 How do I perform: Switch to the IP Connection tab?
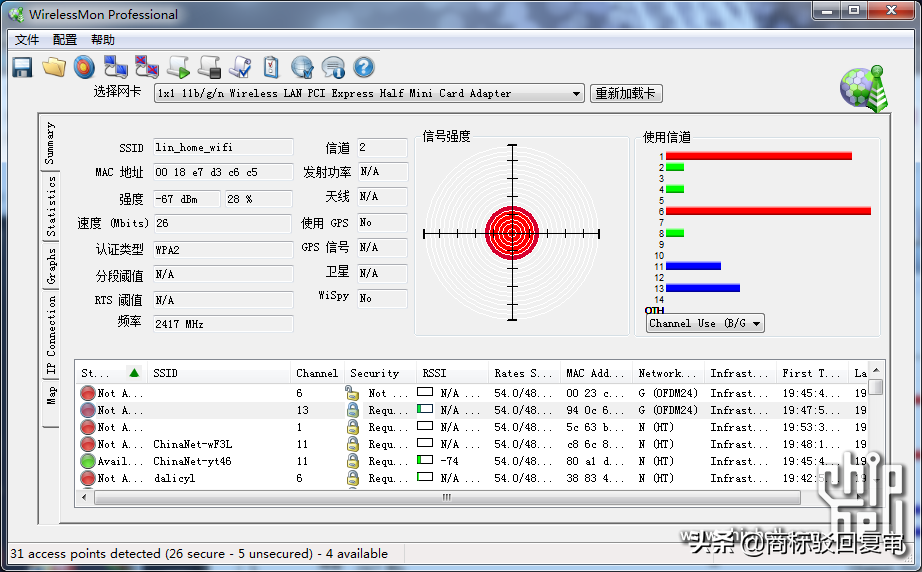pos(51,335)
